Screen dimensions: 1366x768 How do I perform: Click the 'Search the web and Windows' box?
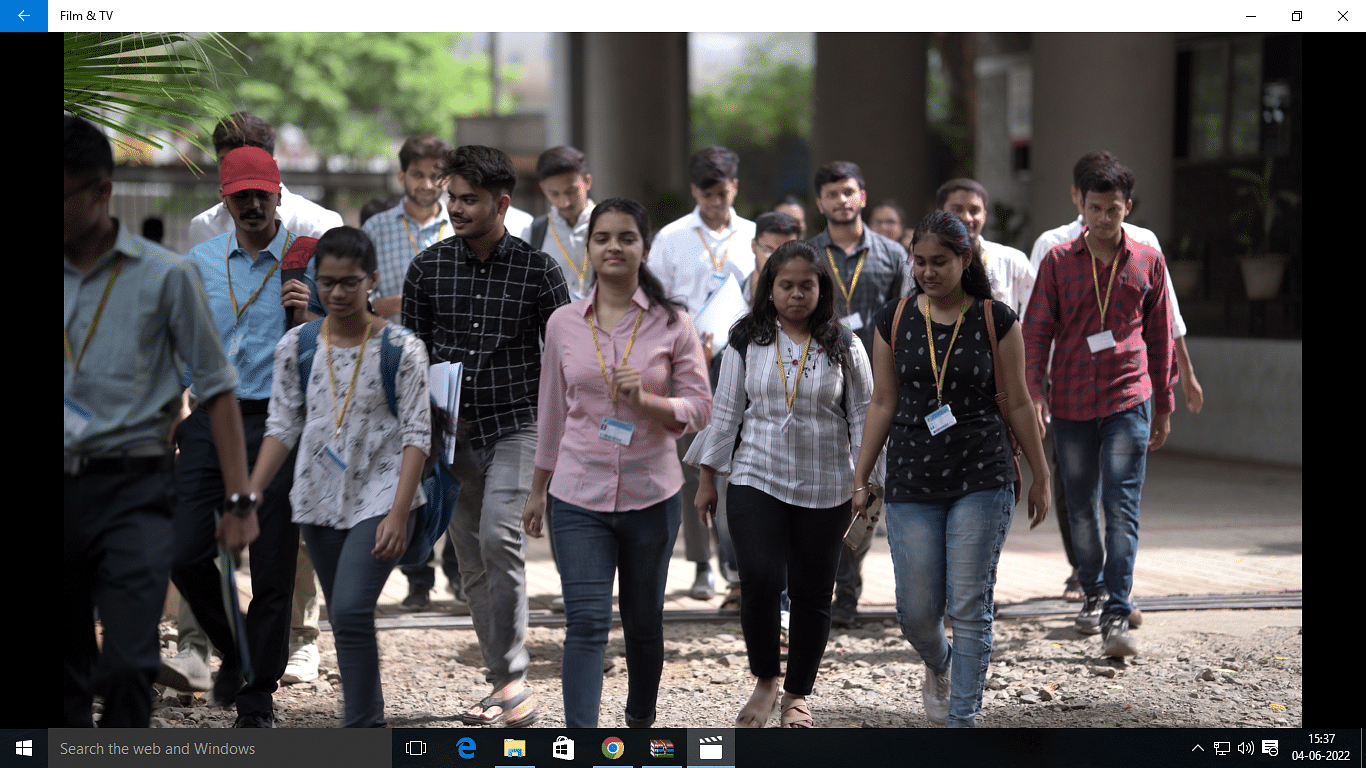tap(220, 748)
